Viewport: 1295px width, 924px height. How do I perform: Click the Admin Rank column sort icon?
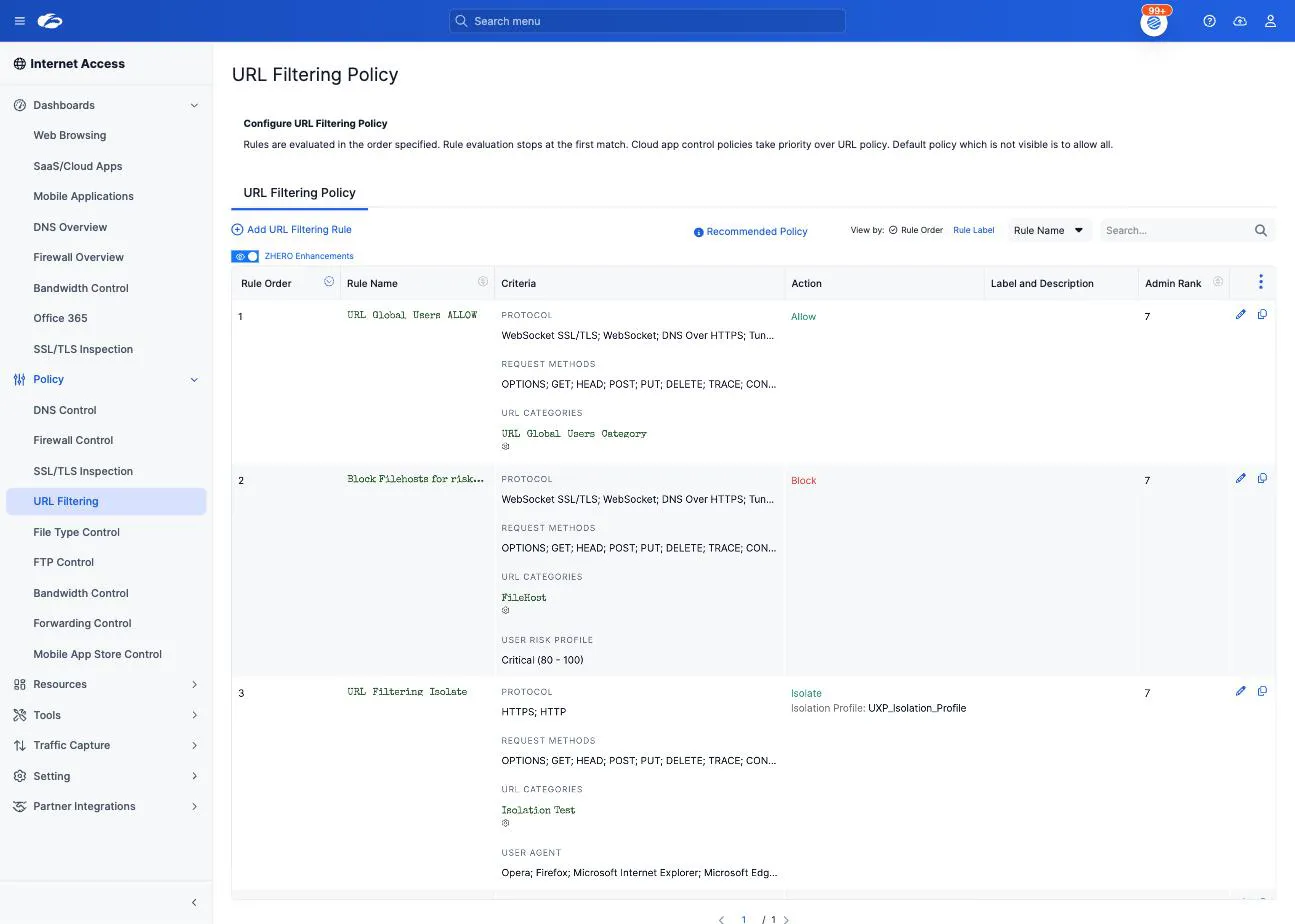[1218, 282]
